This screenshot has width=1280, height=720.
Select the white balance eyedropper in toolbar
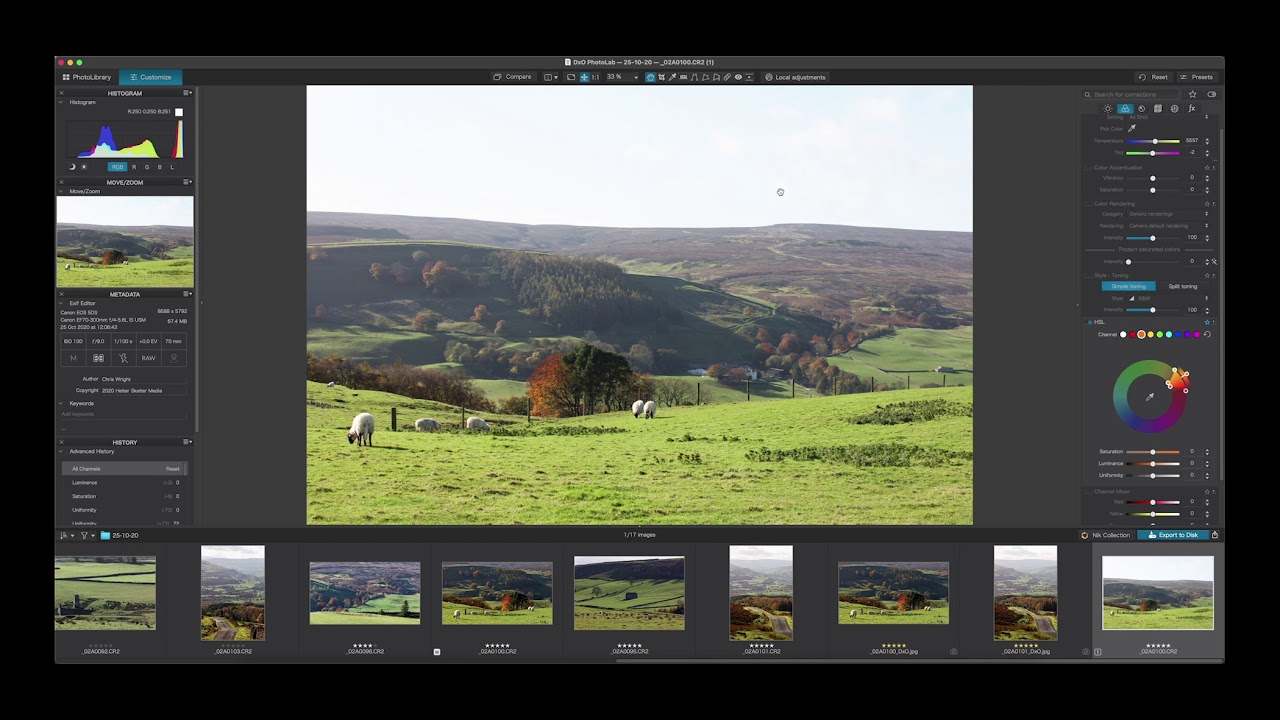tap(672, 77)
